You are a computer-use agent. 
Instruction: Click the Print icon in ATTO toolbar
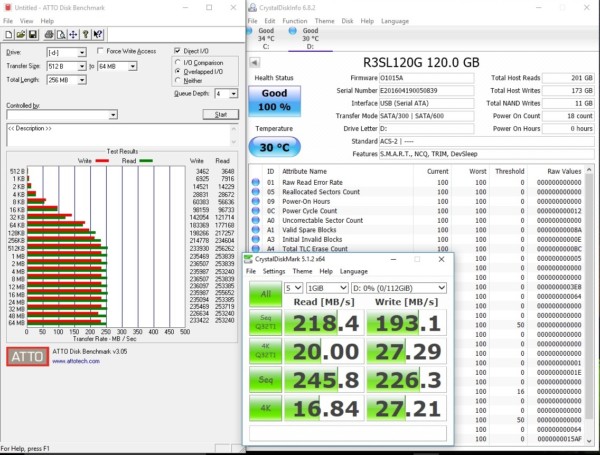(x=49, y=35)
